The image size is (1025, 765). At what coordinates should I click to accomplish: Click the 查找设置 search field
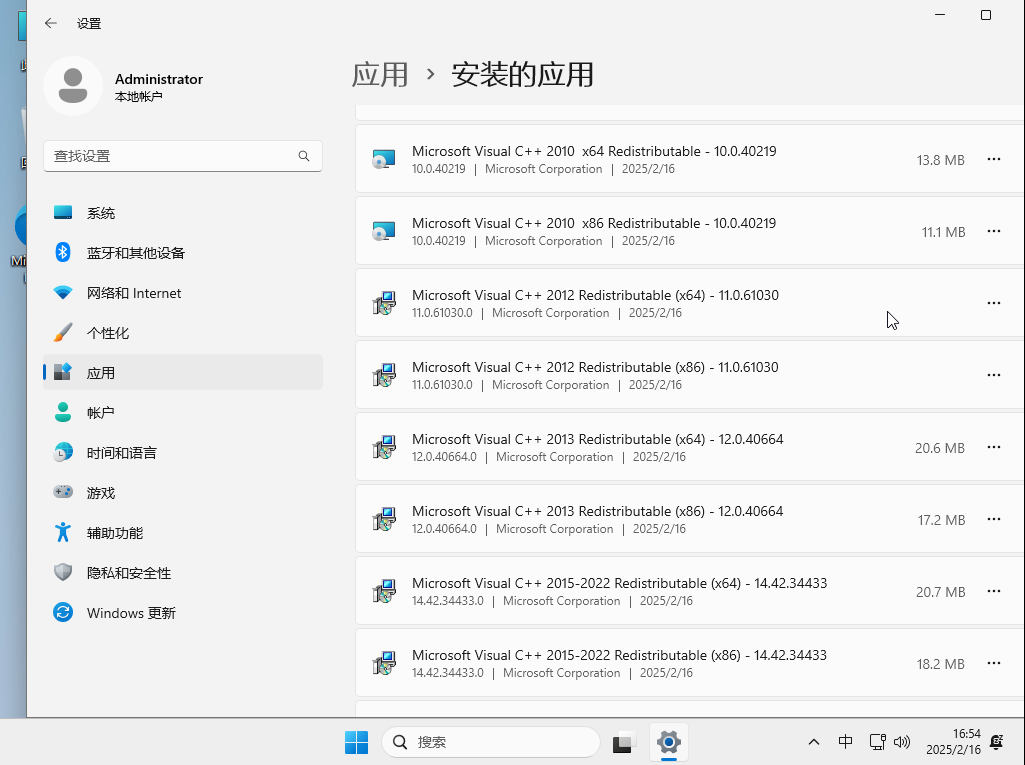pos(183,156)
